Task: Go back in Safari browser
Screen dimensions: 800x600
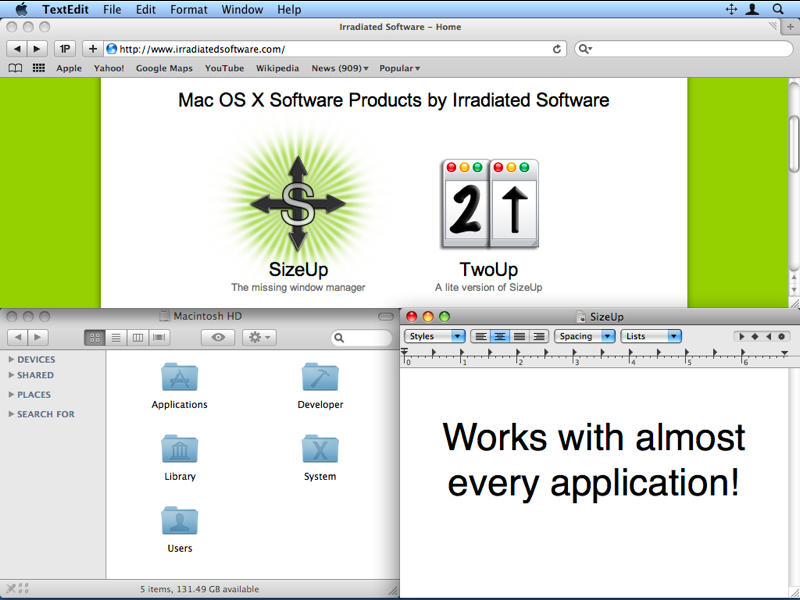Action: pyautogui.click(x=17, y=49)
